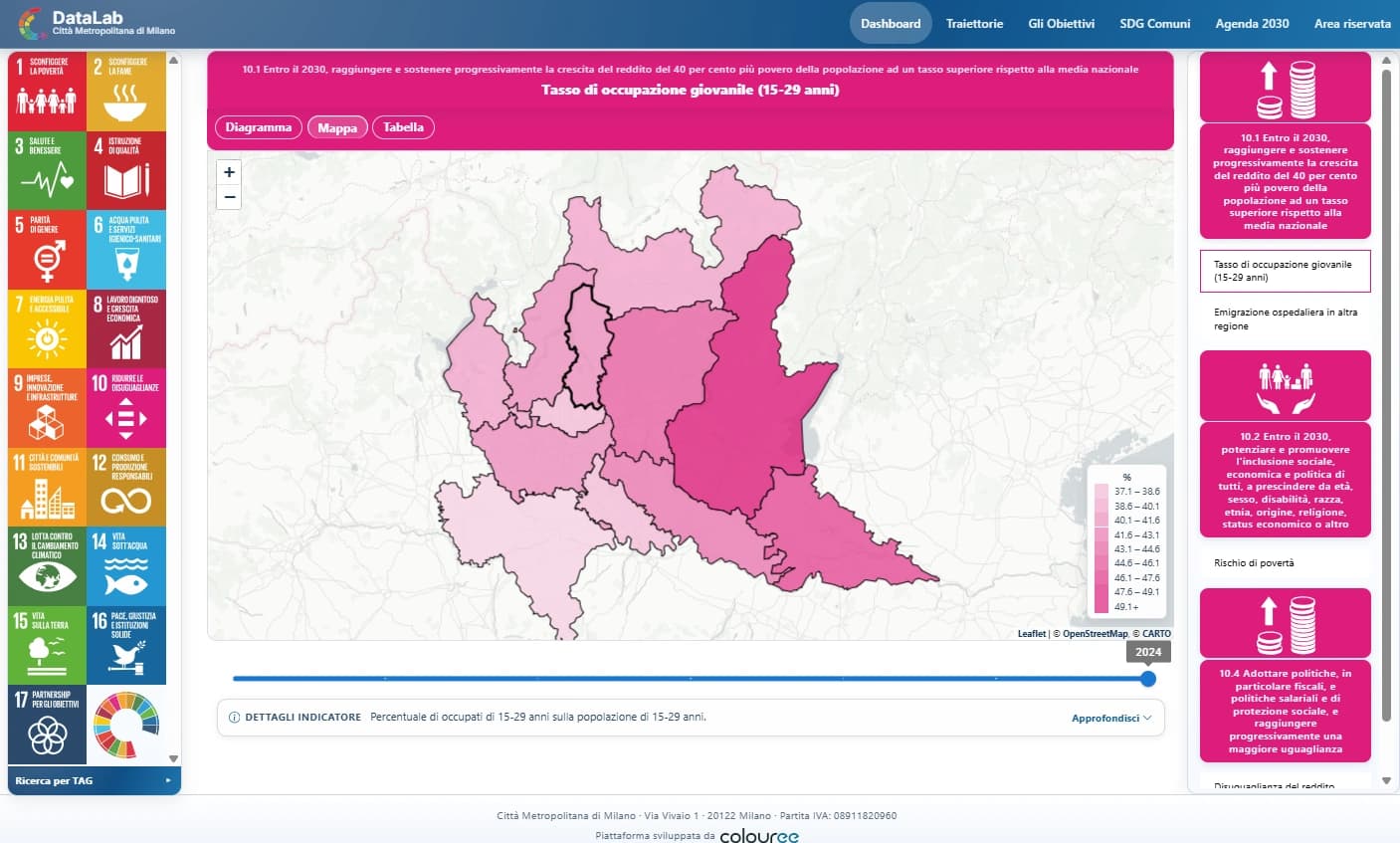The height and width of the screenshot is (843, 1400).
Task: Select Emigrazione ospedaliera in altra regione indicator
Action: (x=1286, y=319)
